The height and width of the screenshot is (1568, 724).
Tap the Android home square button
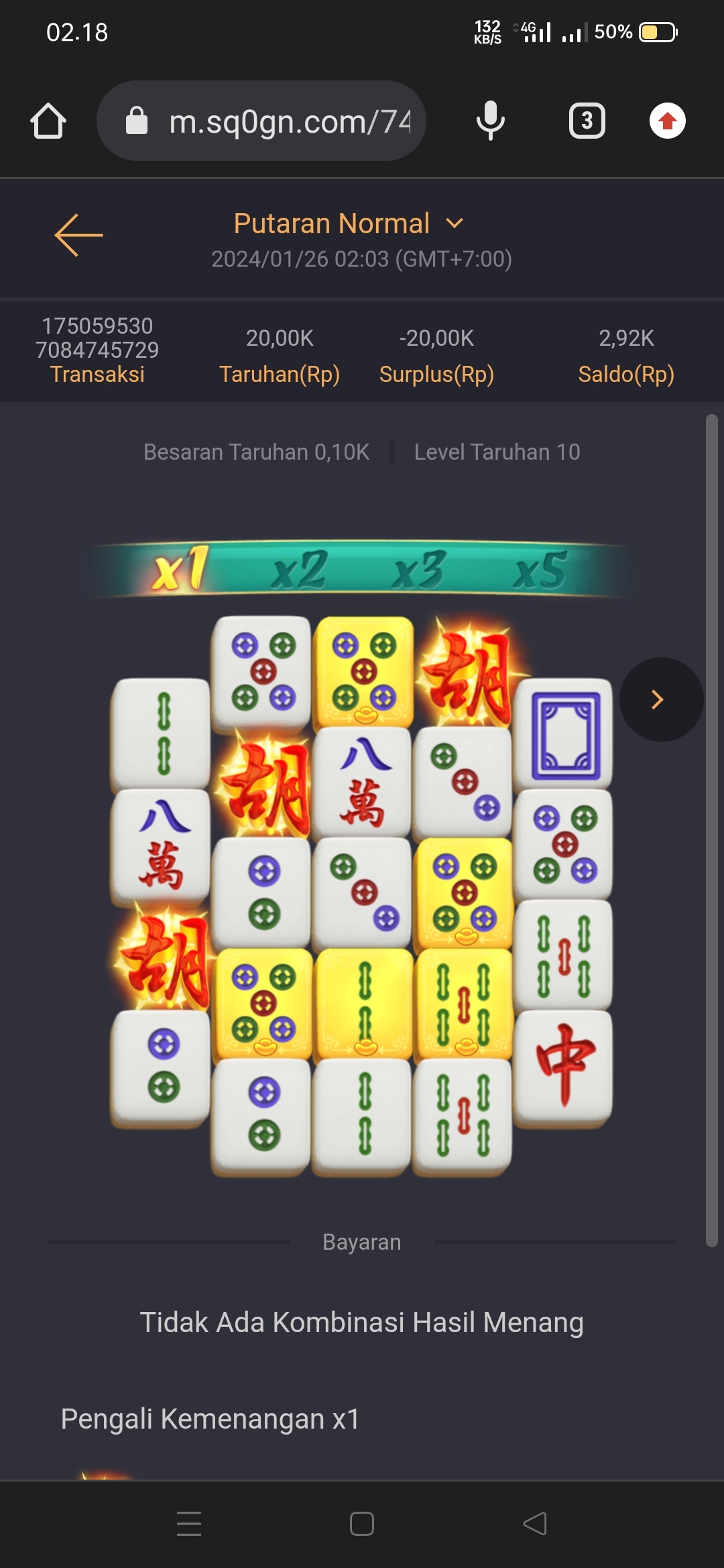click(x=362, y=1524)
